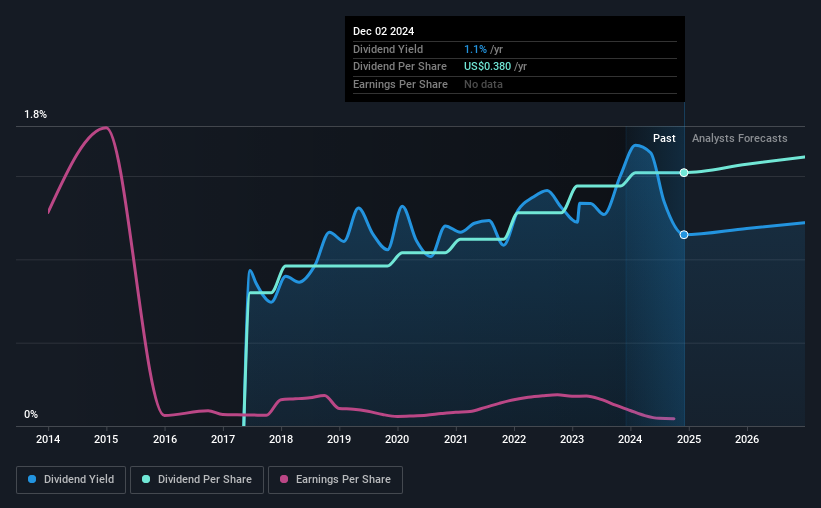
Task: Click the Dec 02 2024 tooltip date
Action: [383, 31]
